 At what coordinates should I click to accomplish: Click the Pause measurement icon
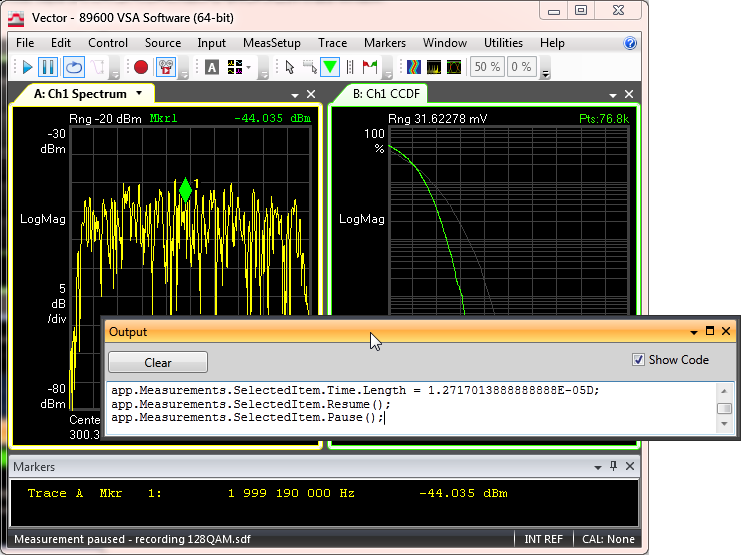point(48,67)
